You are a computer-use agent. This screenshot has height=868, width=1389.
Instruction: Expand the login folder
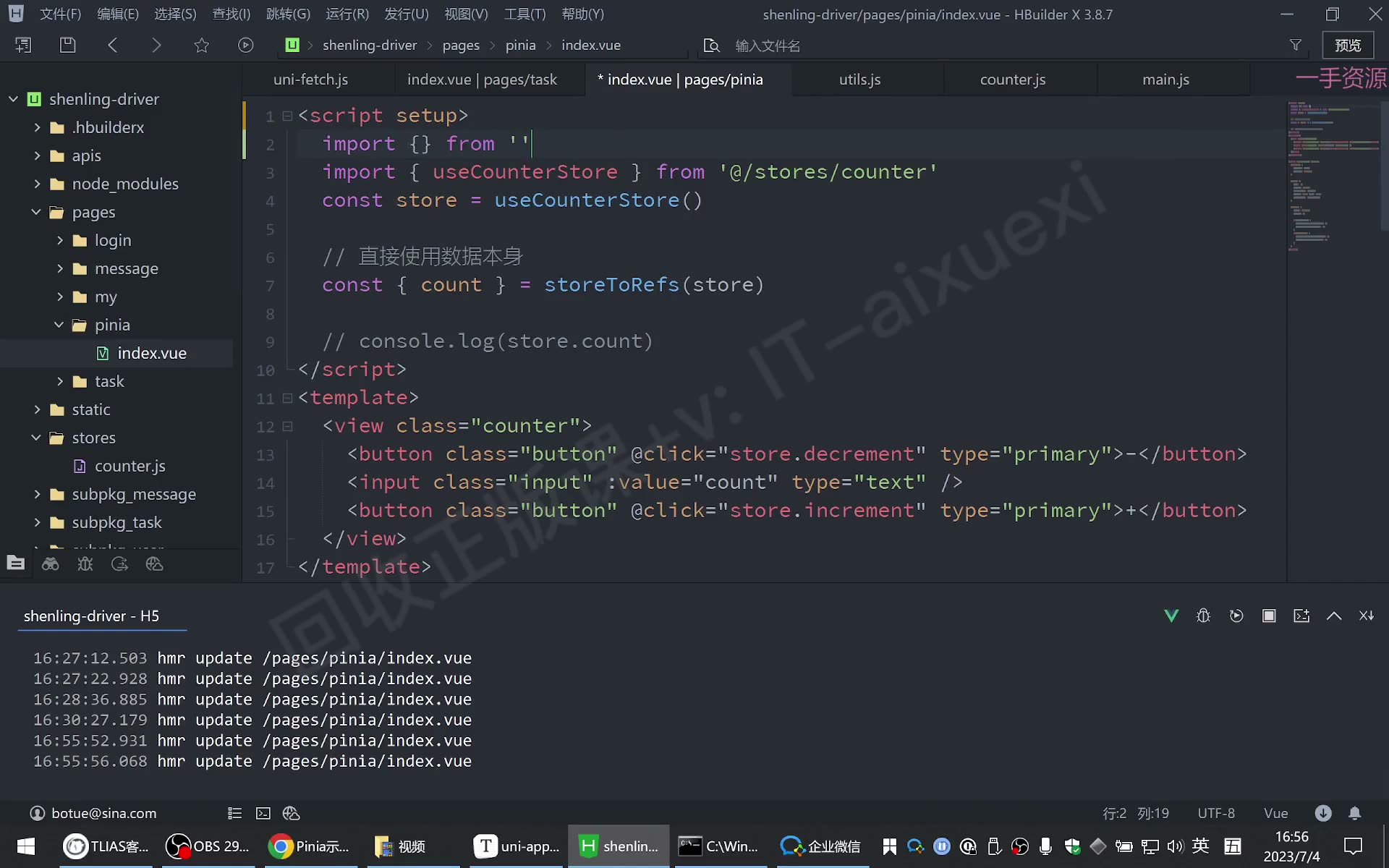click(x=60, y=240)
